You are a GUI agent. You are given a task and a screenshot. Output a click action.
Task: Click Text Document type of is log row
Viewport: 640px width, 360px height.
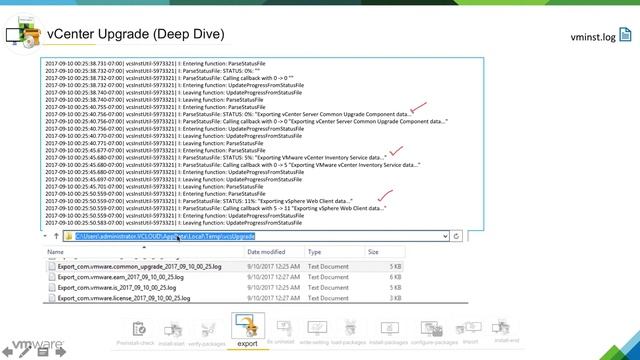pyautogui.click(x=328, y=288)
